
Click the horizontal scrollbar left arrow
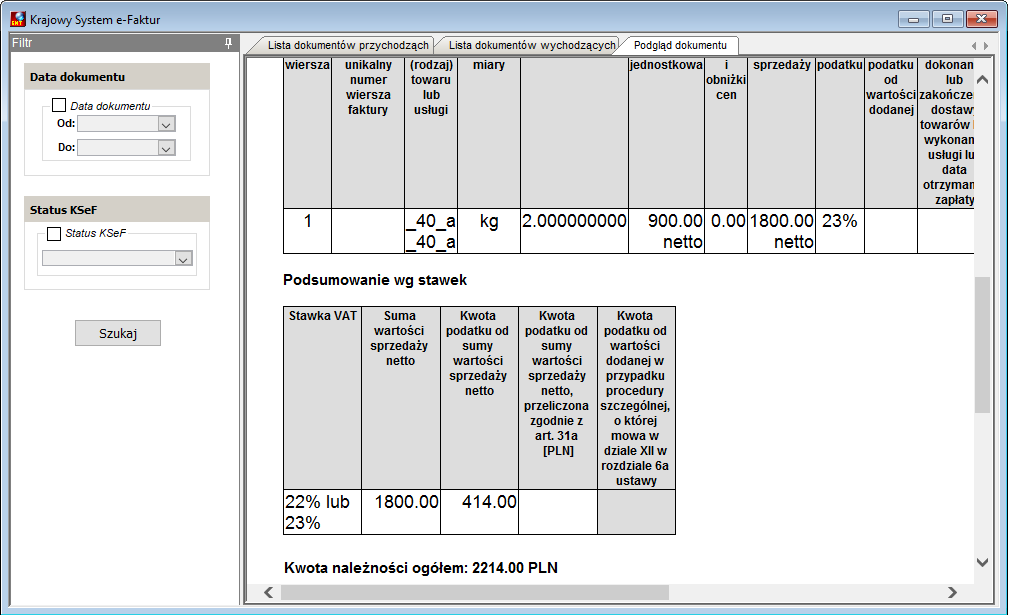[269, 592]
